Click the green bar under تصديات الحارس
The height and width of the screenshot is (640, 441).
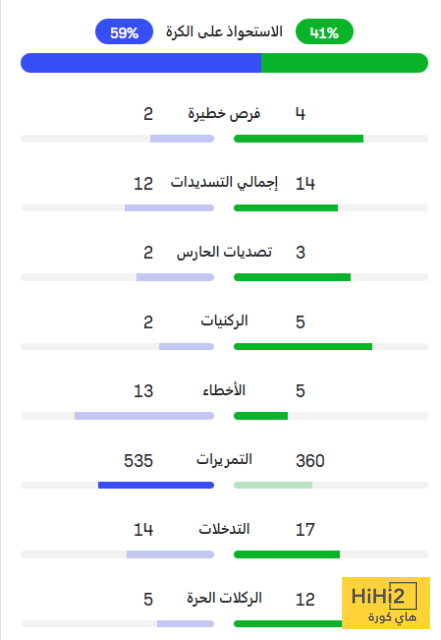[292, 277]
